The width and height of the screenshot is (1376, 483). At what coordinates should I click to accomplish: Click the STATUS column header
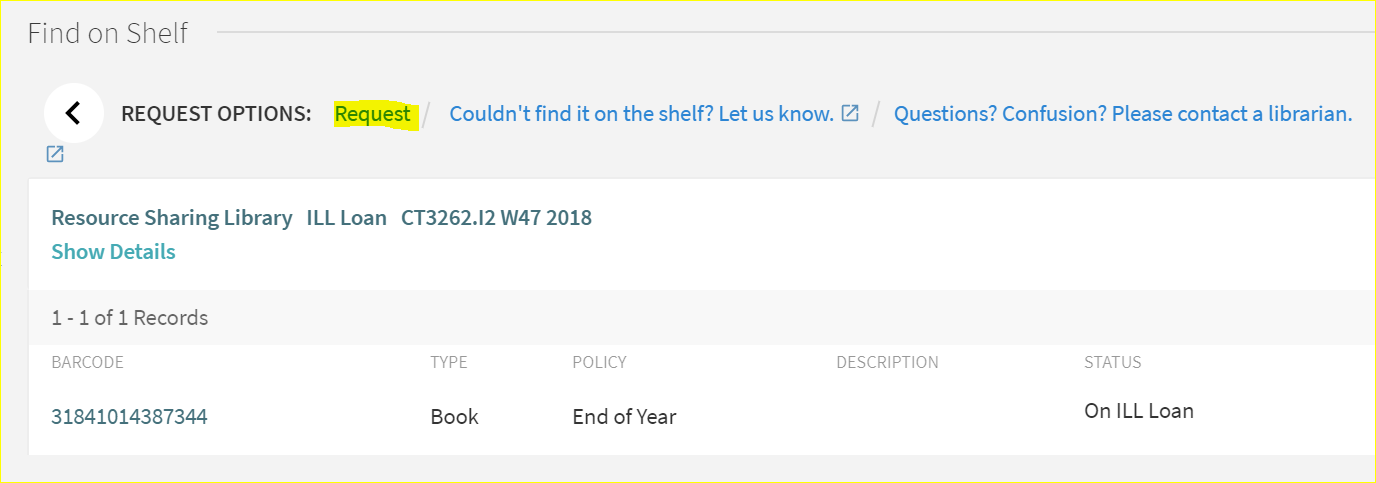pos(1112,362)
